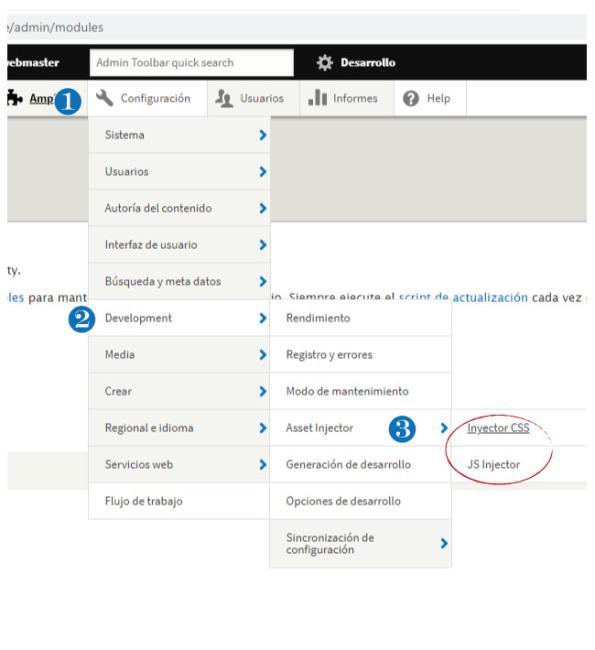This screenshot has height=650, width=595.
Task: Open Modo de mantenimiento submenu item
Action: point(360,391)
